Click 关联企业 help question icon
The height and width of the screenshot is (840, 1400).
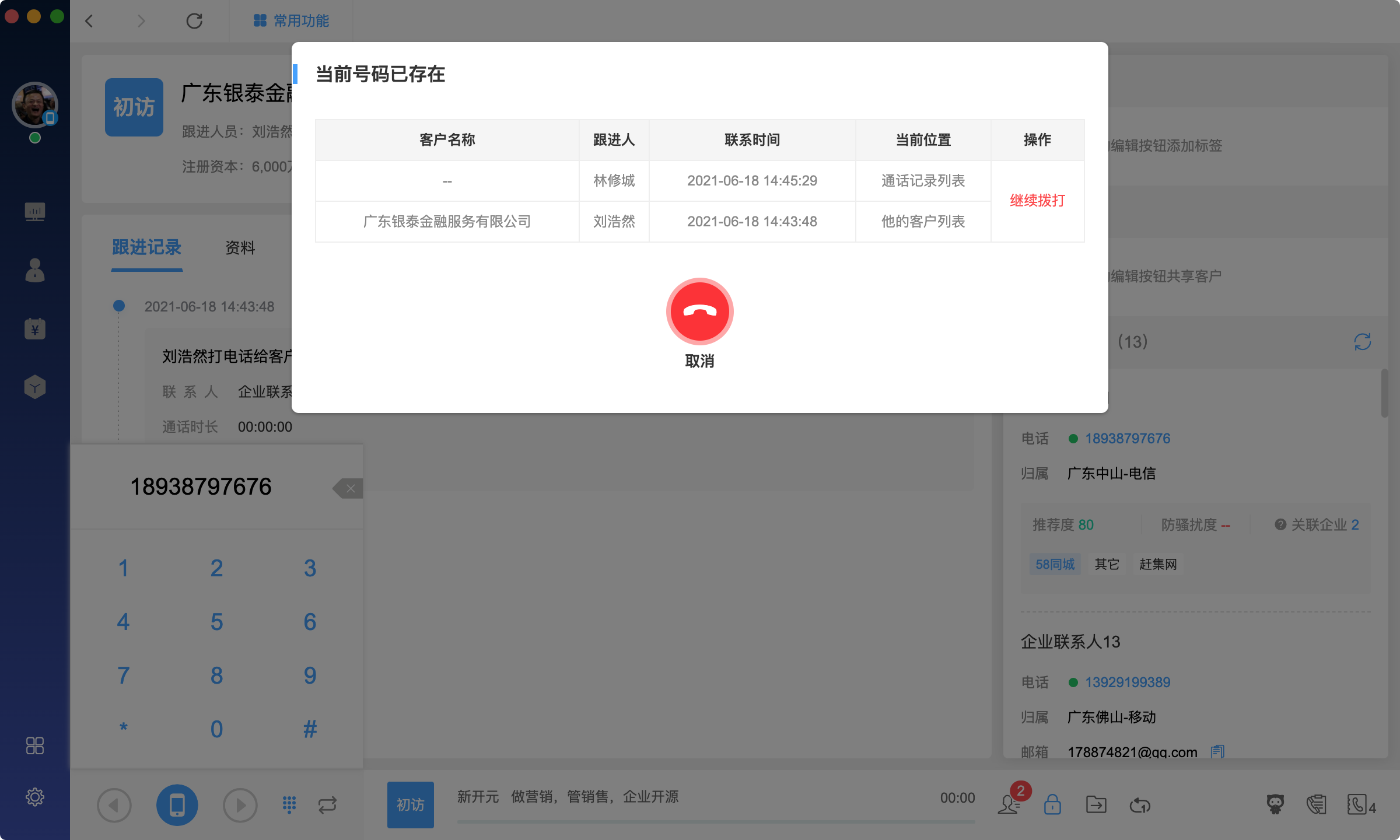point(1280,524)
